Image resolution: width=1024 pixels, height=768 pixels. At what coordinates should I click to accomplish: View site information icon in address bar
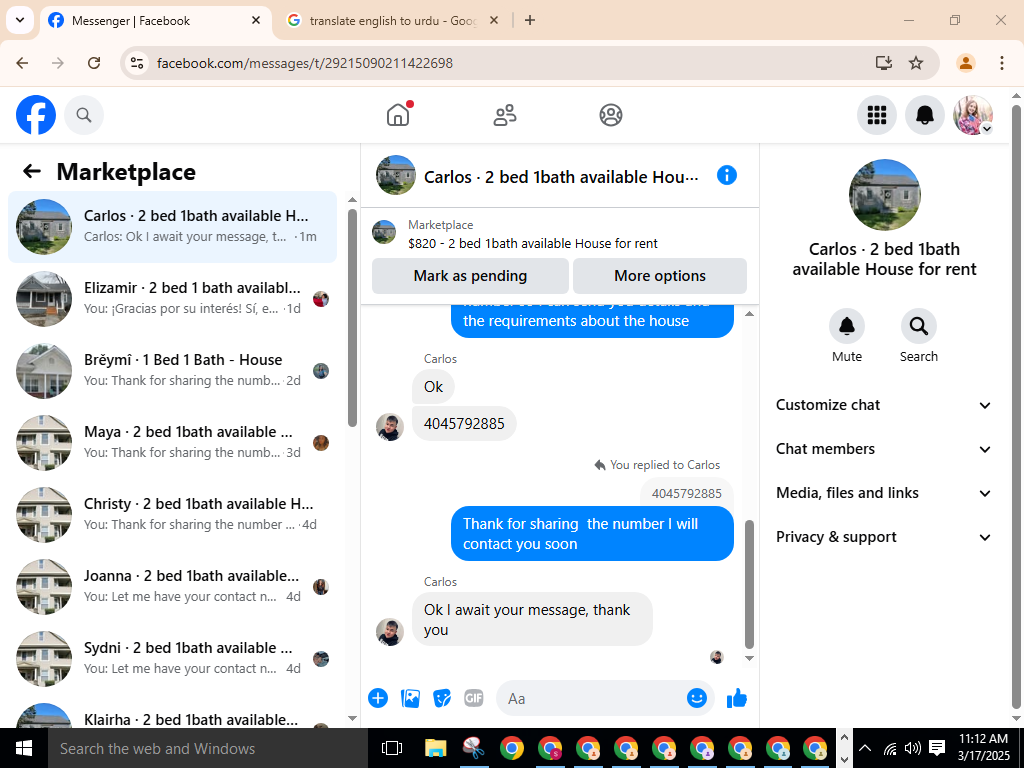click(136, 63)
